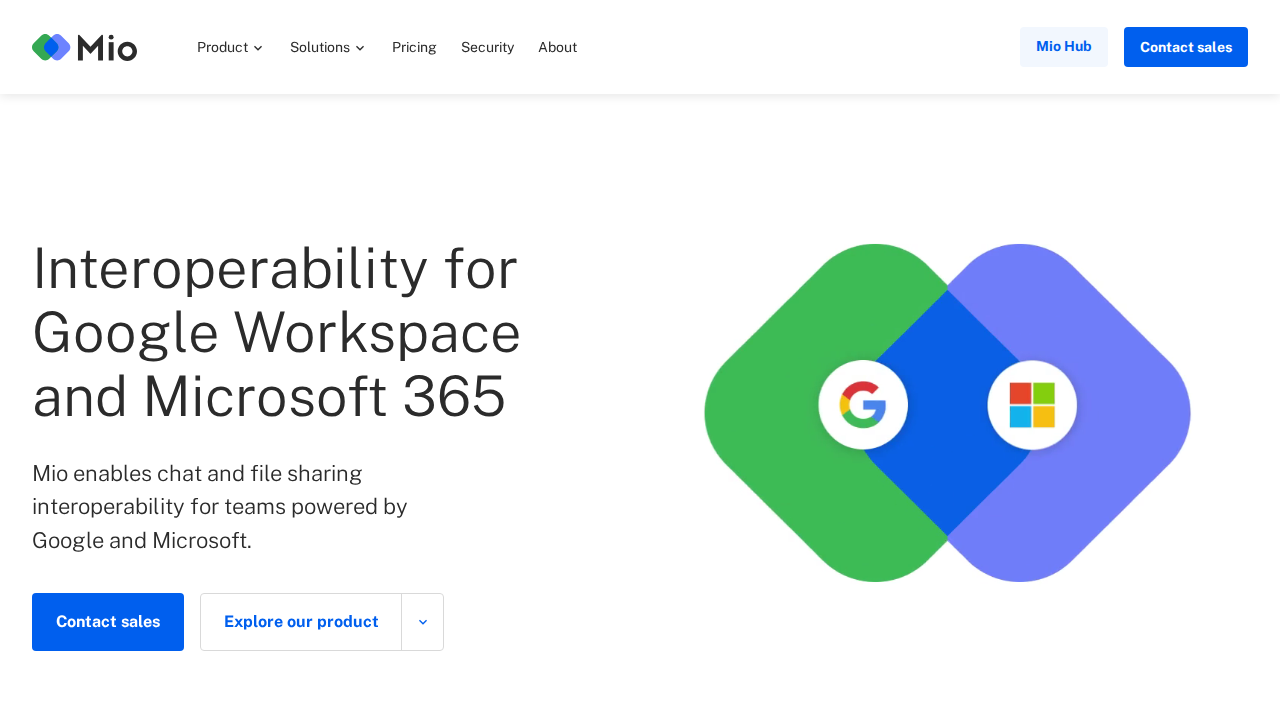1280x720 pixels.
Task: Expand the Solutions menu chevron
Action: click(360, 48)
